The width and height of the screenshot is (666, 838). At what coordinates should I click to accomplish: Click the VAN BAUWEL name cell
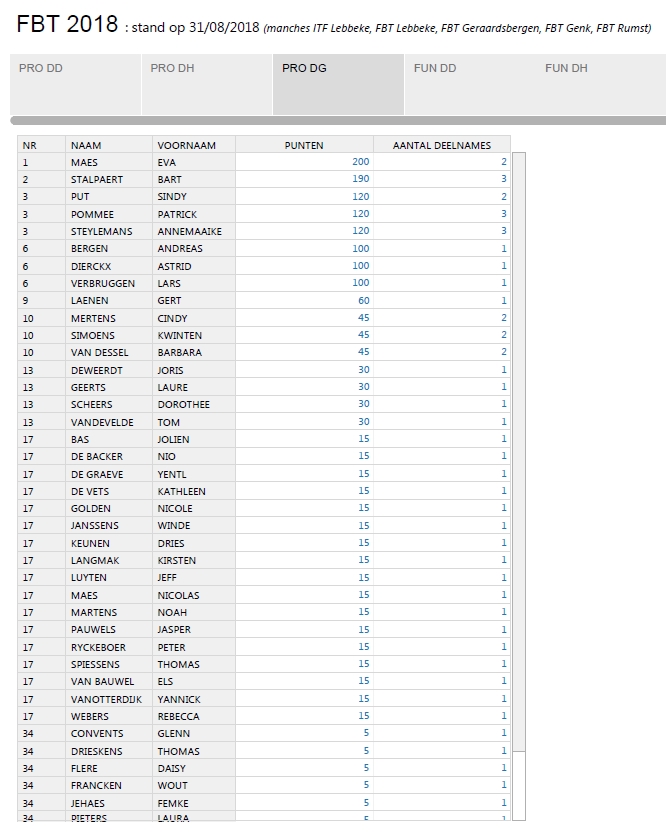tap(109, 681)
